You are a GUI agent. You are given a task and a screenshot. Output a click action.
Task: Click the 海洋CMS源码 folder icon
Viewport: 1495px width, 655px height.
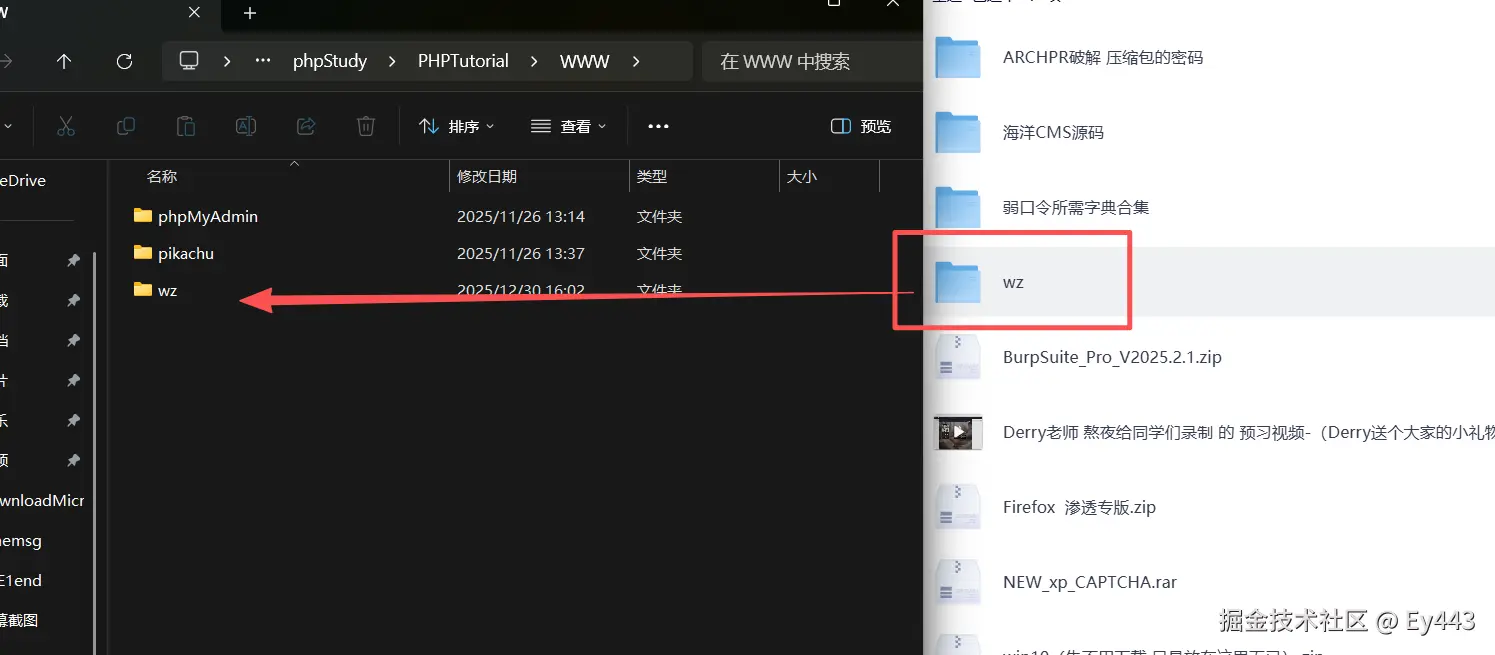coord(958,132)
